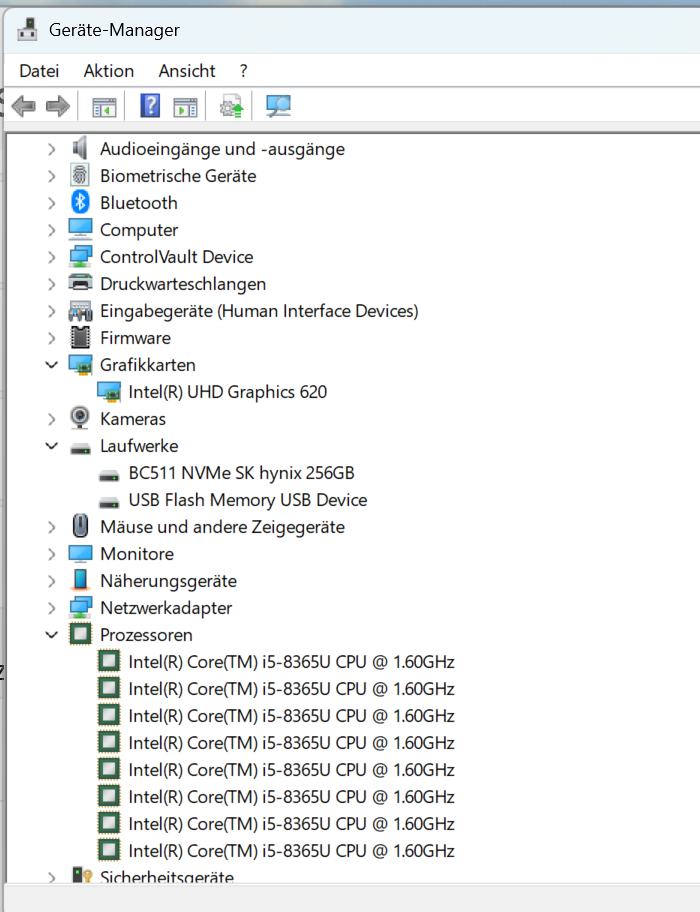The image size is (700, 912).
Task: Click the Näherungsgeräte phone icon
Action: [80, 580]
